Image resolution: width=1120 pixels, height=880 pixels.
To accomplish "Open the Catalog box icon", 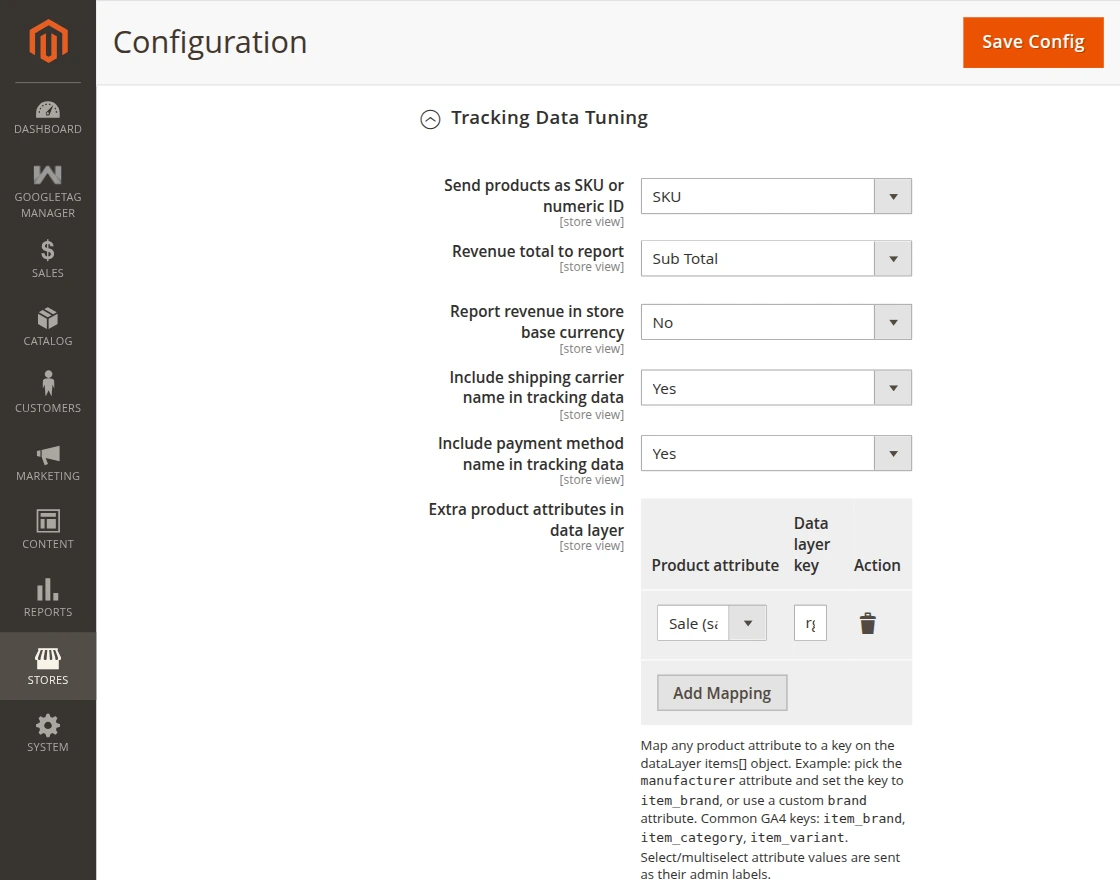I will pyautogui.click(x=48, y=318).
